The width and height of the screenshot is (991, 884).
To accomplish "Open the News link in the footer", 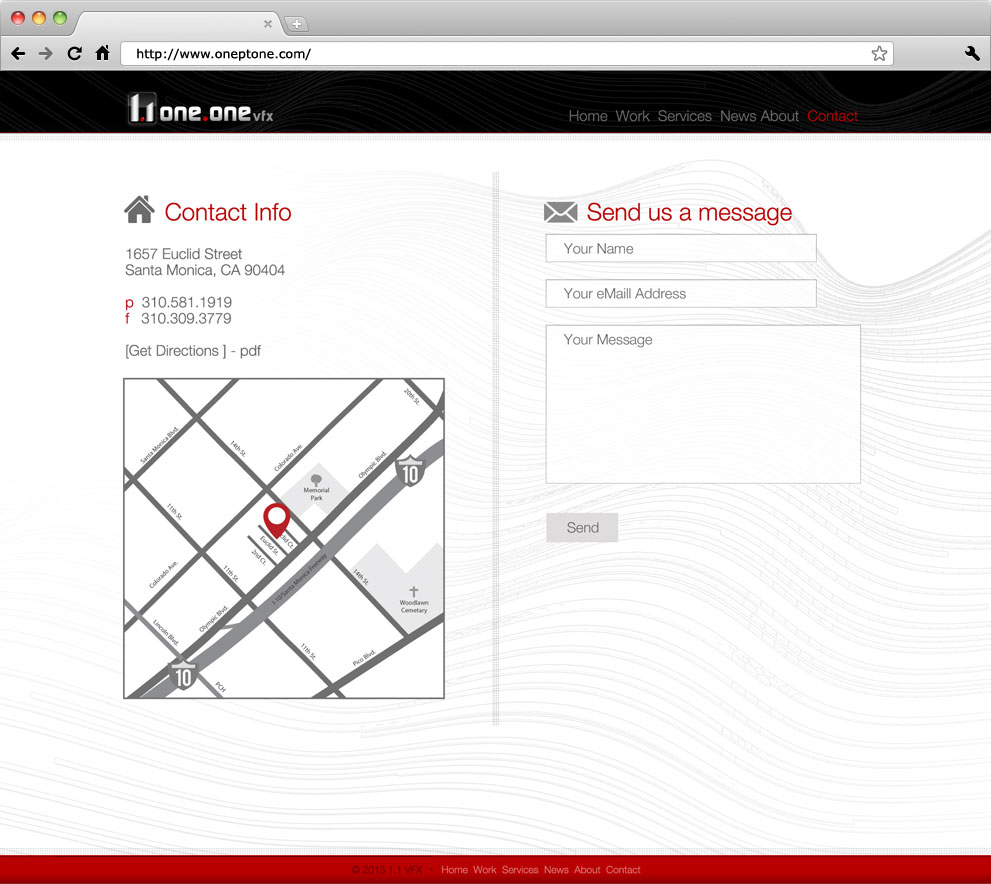I will 556,870.
